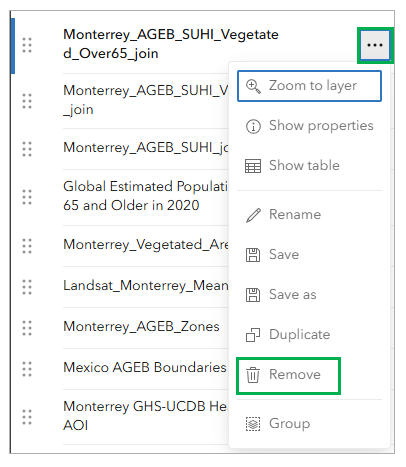Viewport: 406px width, 467px height.
Task: Select Monterrey GHS-UCDB AOI layer
Action: point(145,416)
